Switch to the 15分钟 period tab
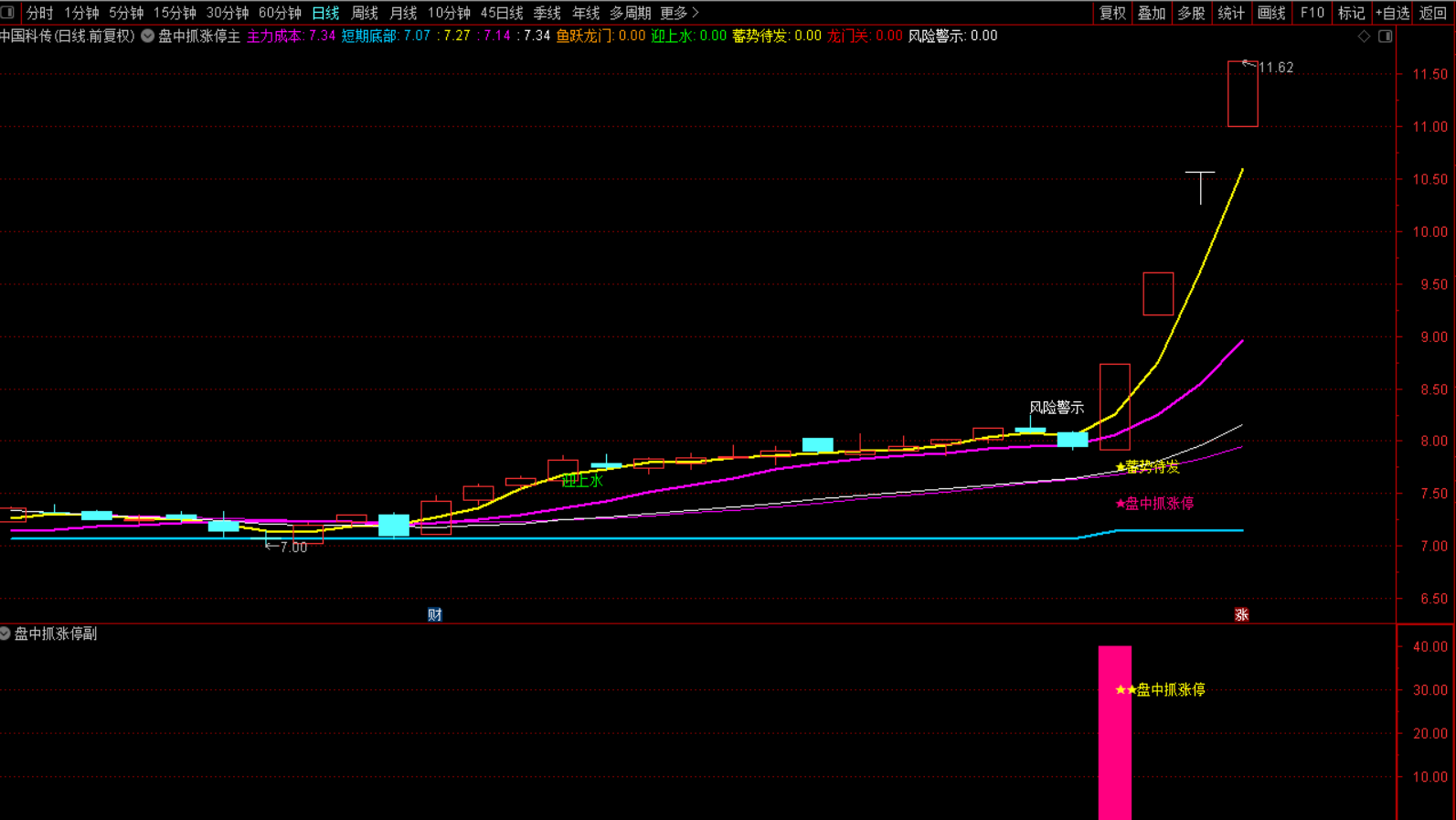 (175, 13)
